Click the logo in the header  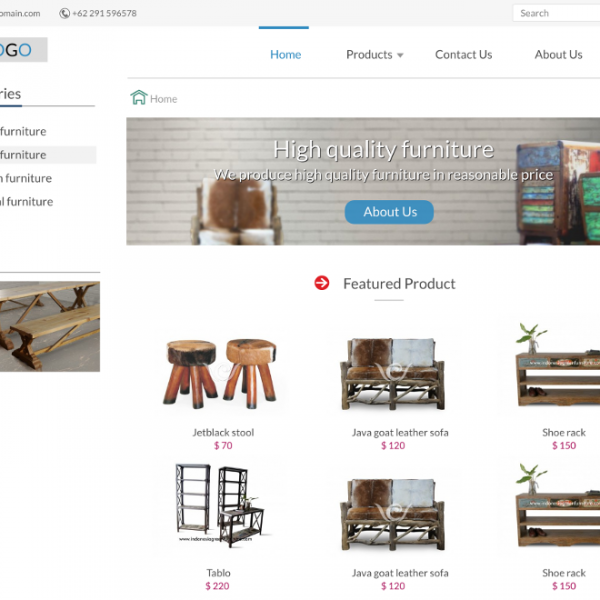point(23,50)
